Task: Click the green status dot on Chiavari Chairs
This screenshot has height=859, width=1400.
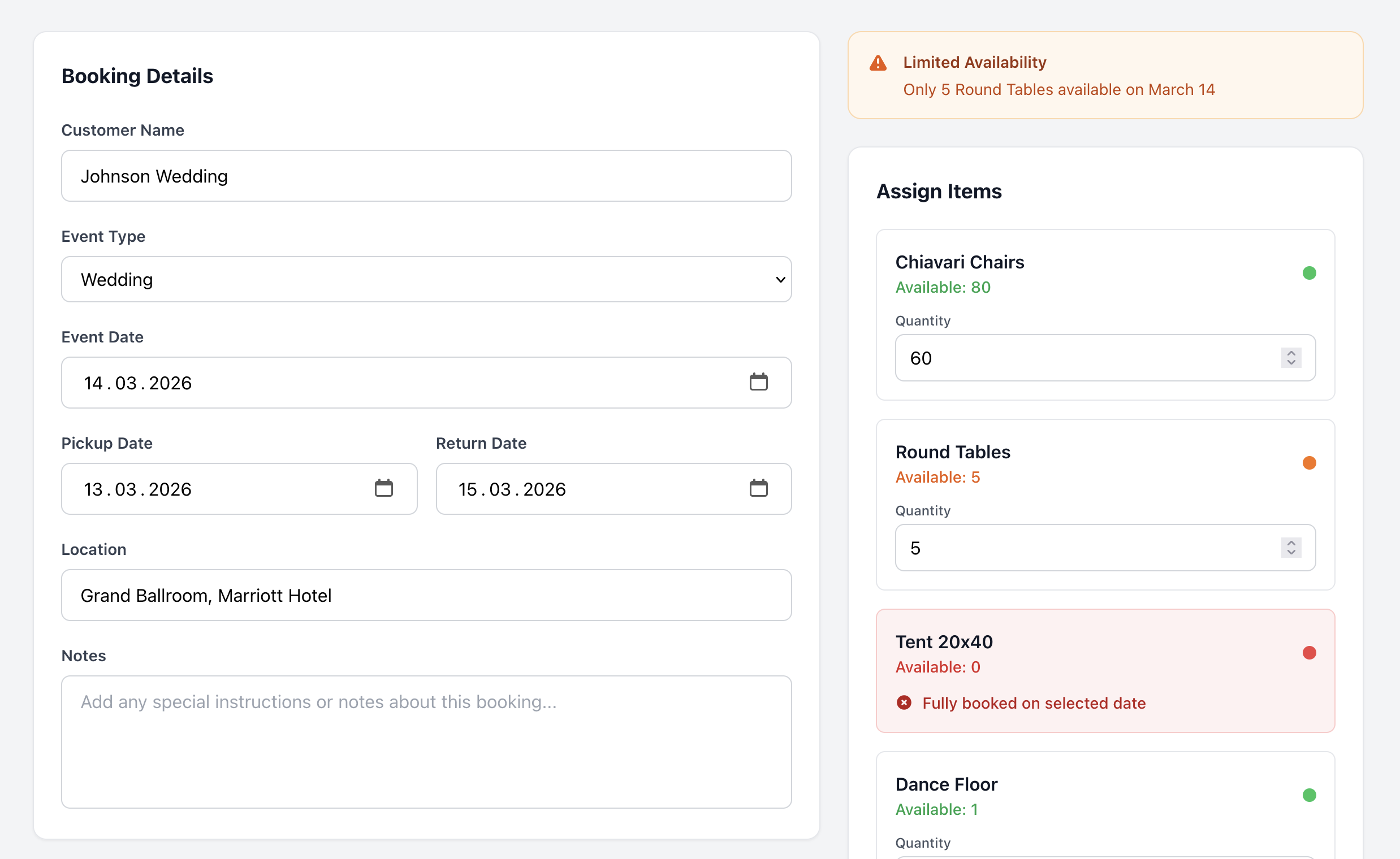Action: point(1310,273)
